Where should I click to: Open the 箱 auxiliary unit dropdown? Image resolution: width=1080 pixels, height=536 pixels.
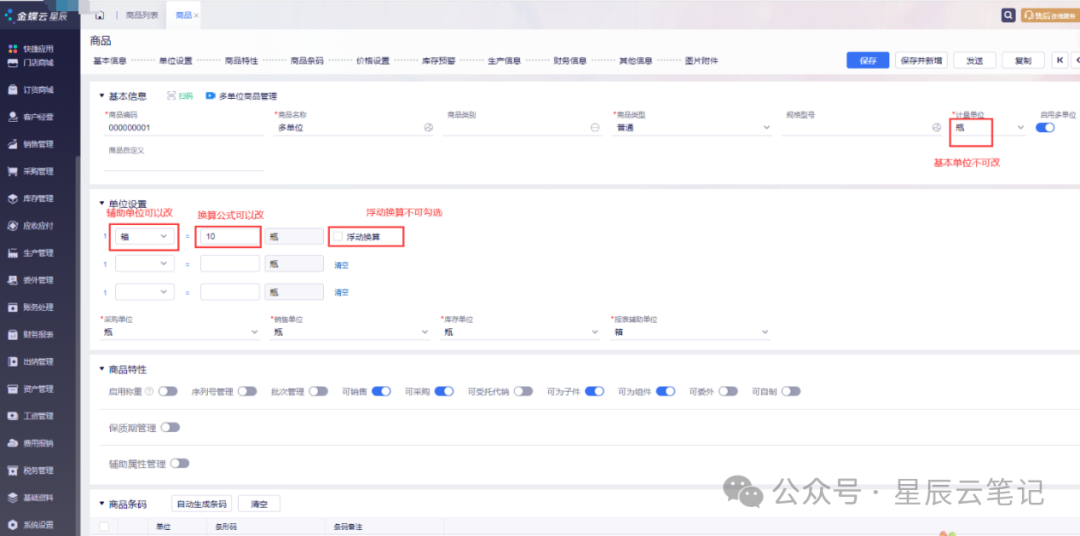click(x=145, y=236)
